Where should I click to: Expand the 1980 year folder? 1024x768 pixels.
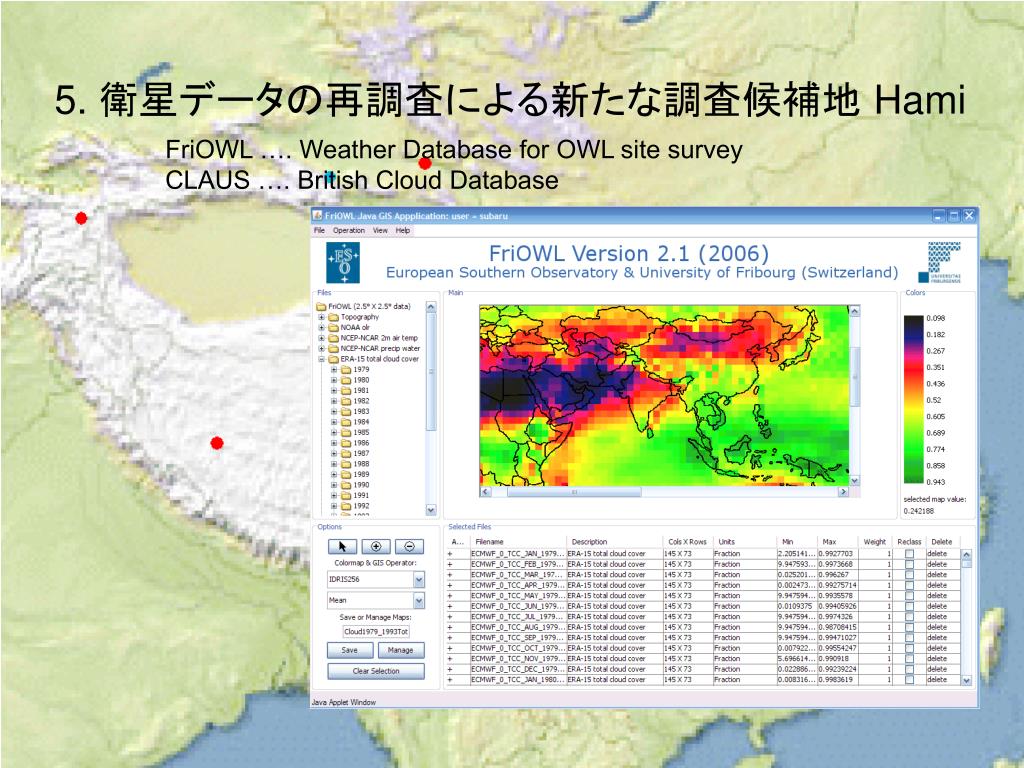click(x=334, y=380)
